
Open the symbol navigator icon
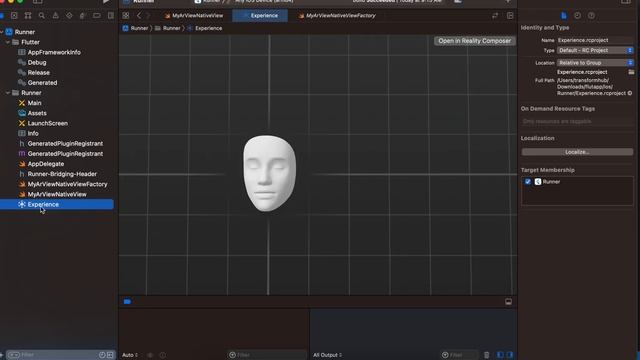[28, 16]
